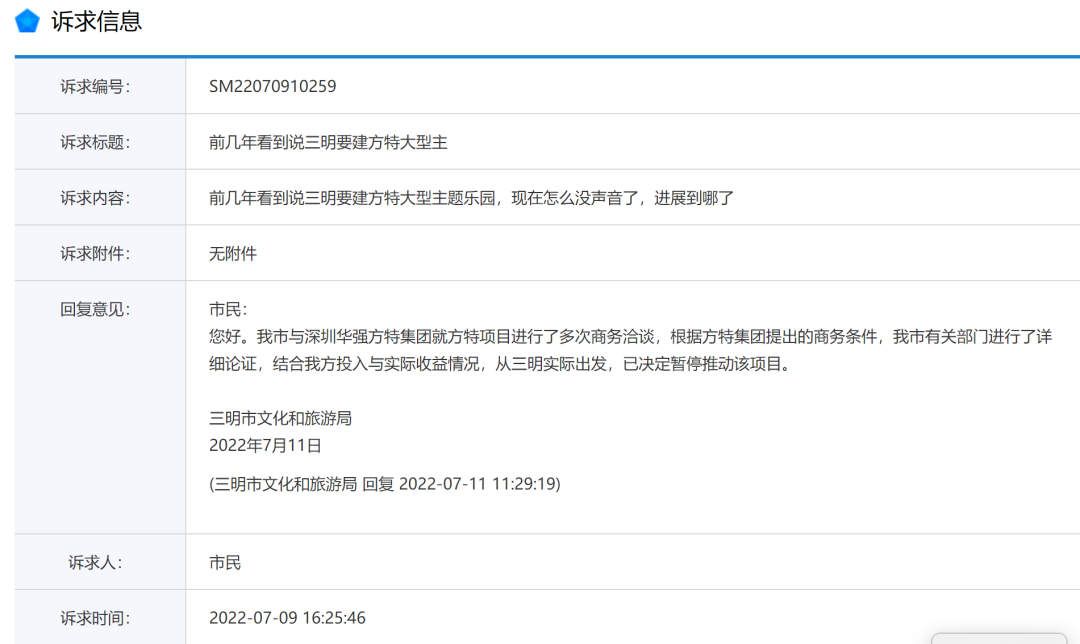Click the 三明市文化和旅游局 signature line

[x=280, y=418]
